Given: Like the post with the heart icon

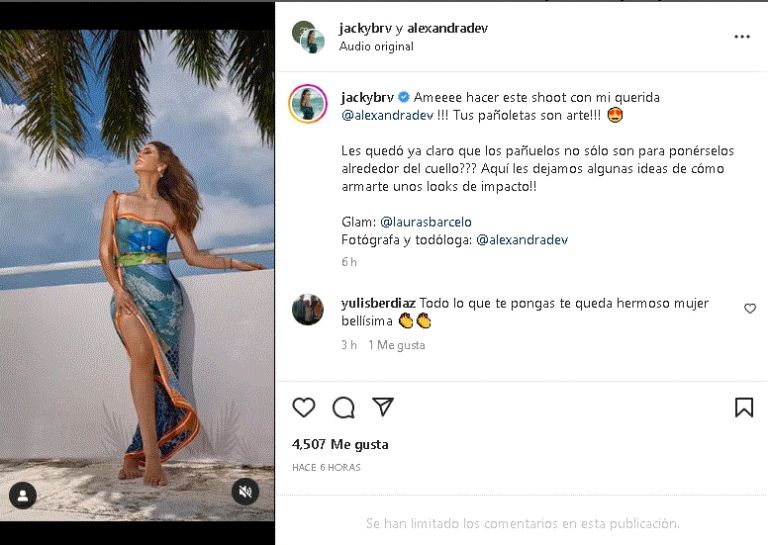Looking at the screenshot, I should (x=304, y=407).
